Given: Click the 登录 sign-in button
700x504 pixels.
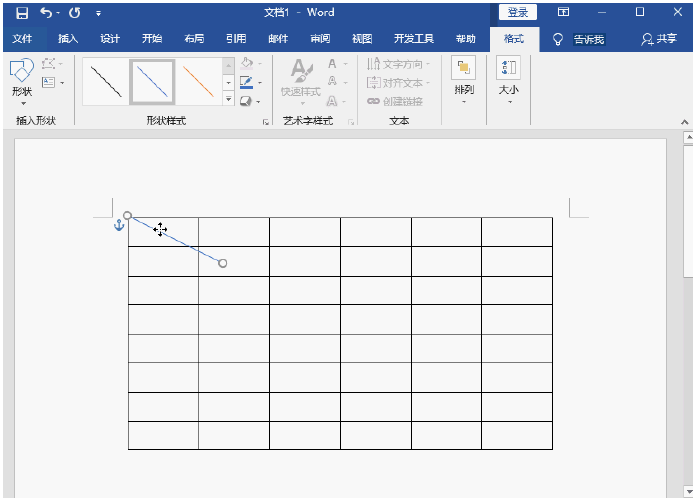Looking at the screenshot, I should [x=517, y=13].
